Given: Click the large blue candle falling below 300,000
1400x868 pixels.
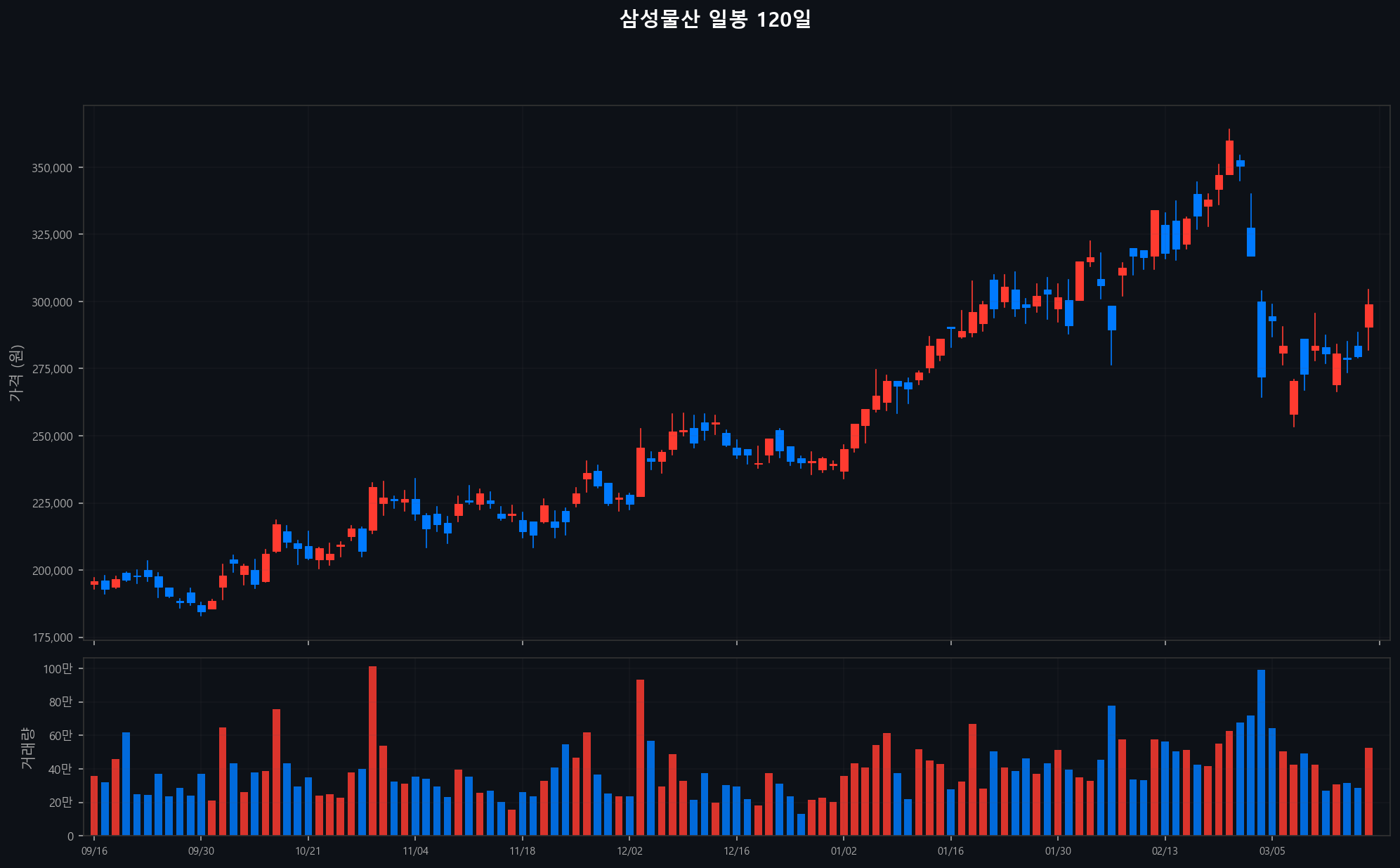Looking at the screenshot, I should [1261, 339].
